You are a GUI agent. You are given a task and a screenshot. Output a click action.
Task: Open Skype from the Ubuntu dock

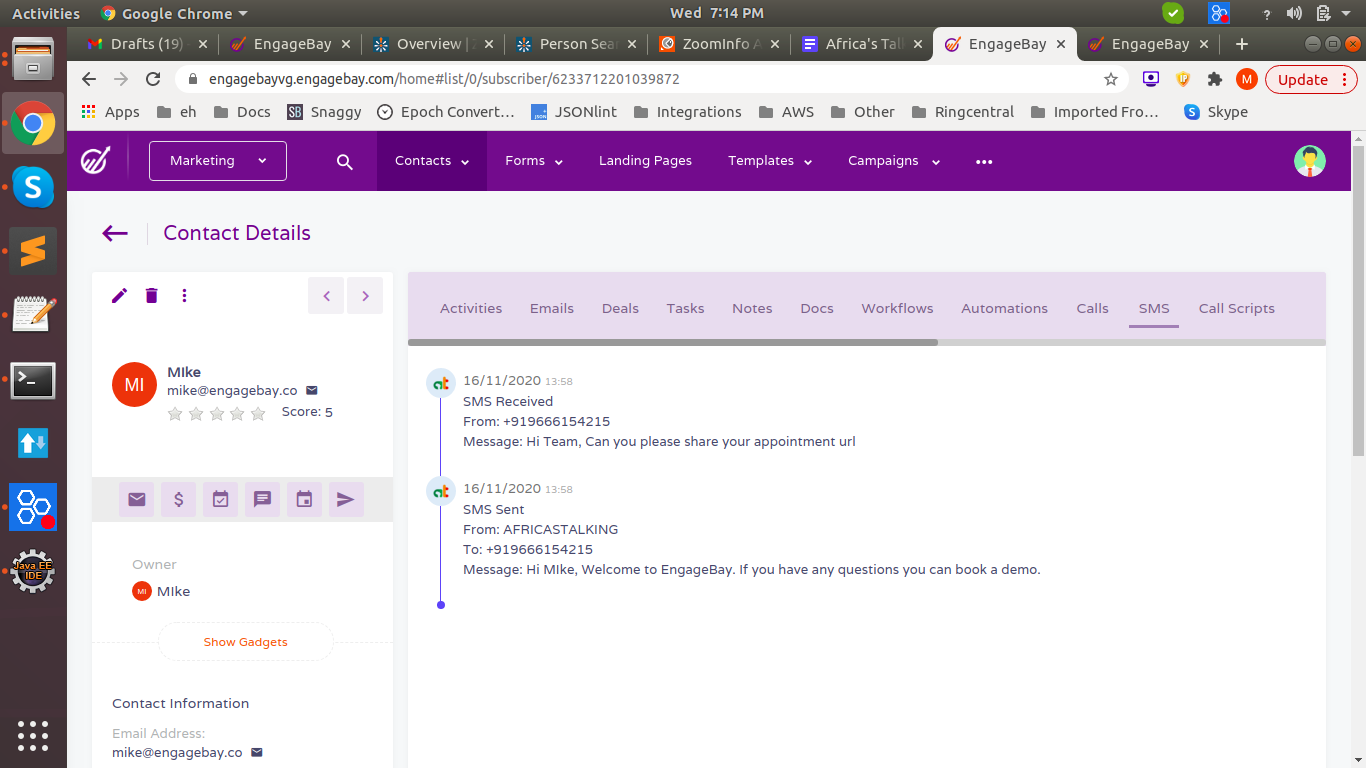click(x=33, y=187)
